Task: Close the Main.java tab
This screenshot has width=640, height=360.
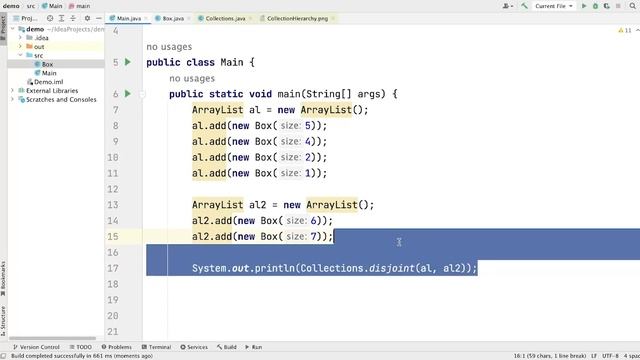Action: [x=146, y=18]
